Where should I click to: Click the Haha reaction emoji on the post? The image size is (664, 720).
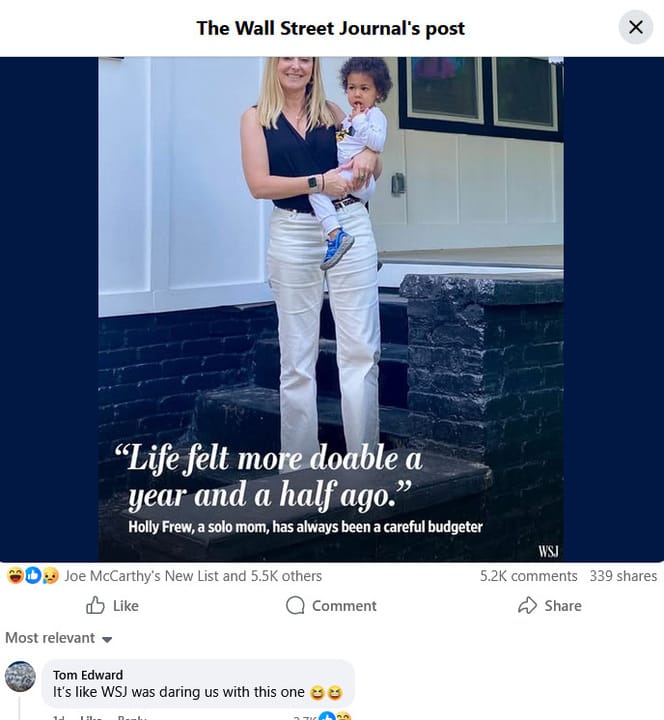tap(15, 575)
